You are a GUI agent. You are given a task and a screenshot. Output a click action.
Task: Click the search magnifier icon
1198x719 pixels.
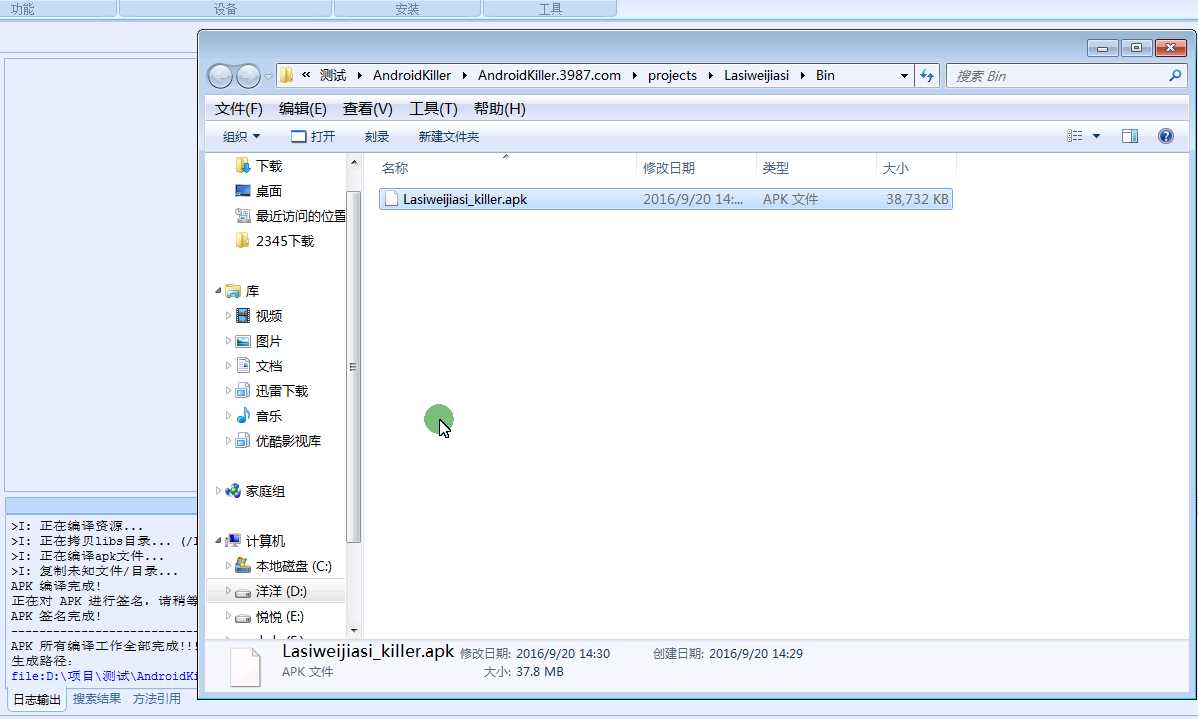pos(1175,76)
